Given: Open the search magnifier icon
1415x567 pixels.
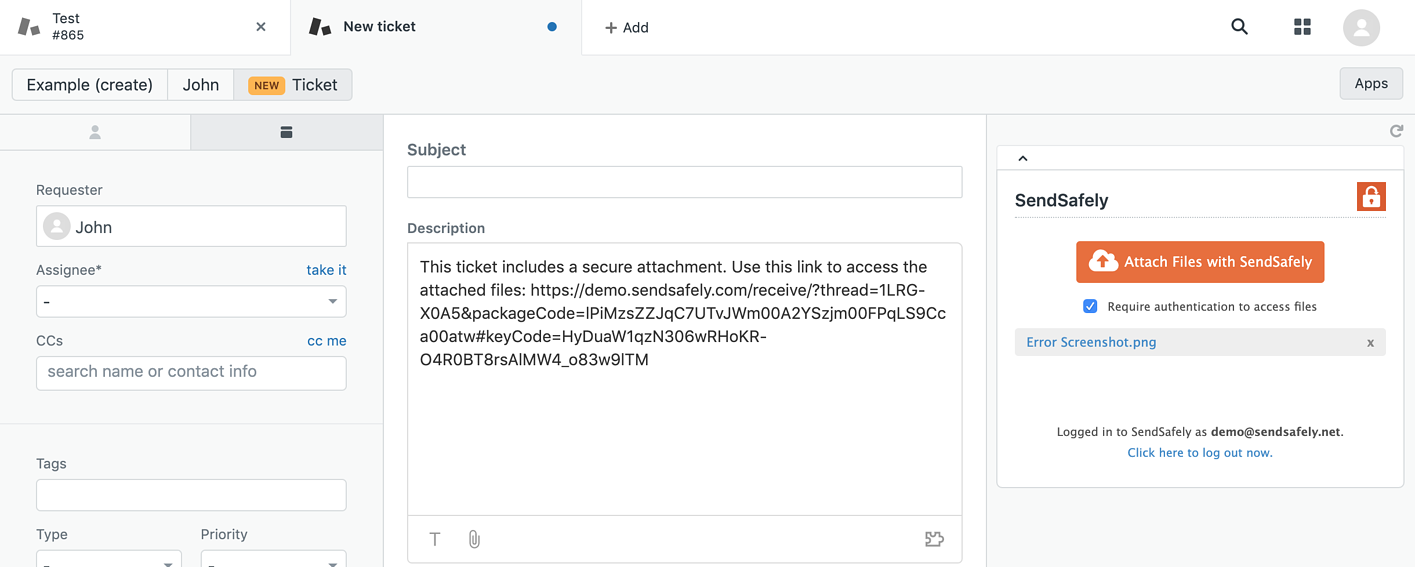Looking at the screenshot, I should [x=1239, y=27].
